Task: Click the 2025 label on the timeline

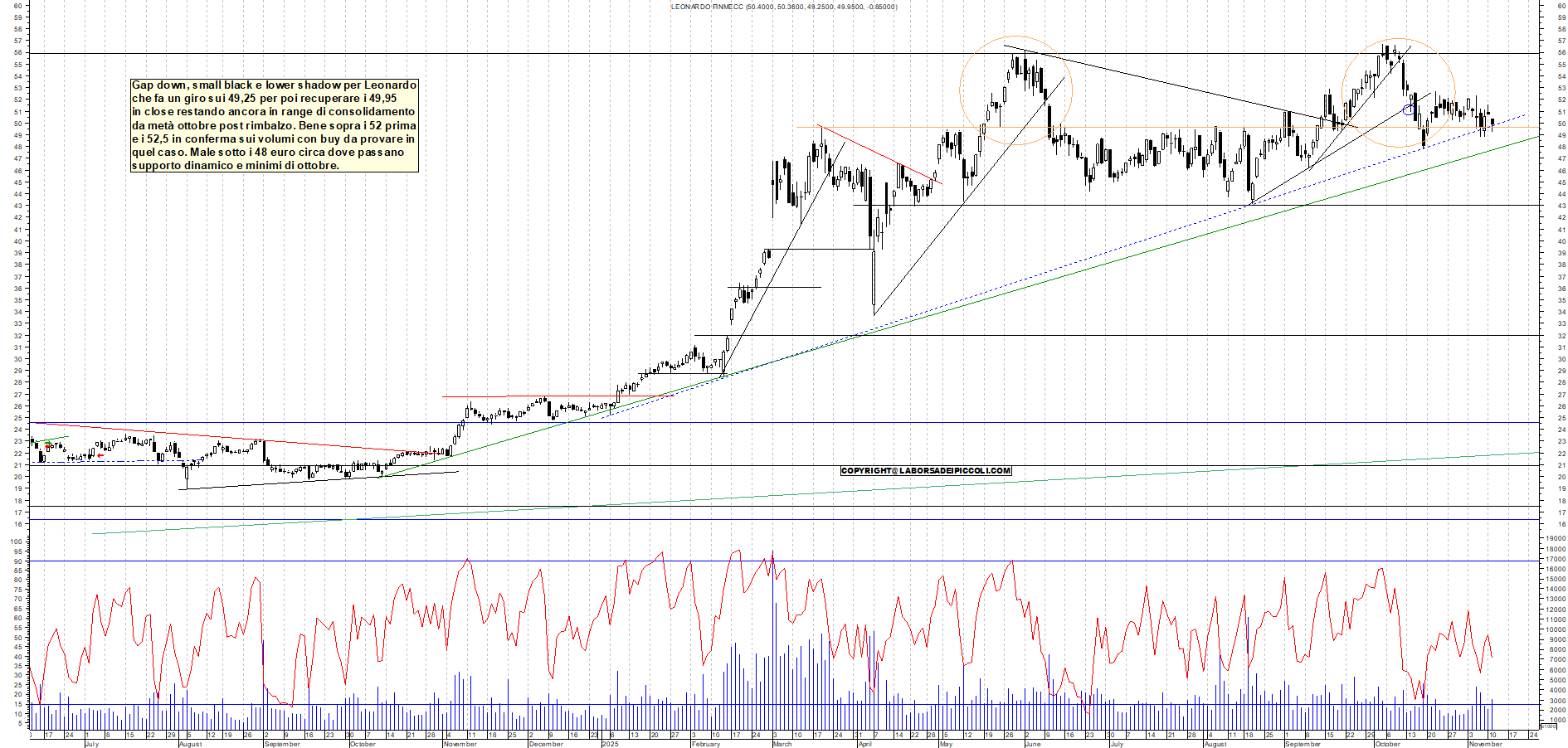Action: tap(610, 743)
